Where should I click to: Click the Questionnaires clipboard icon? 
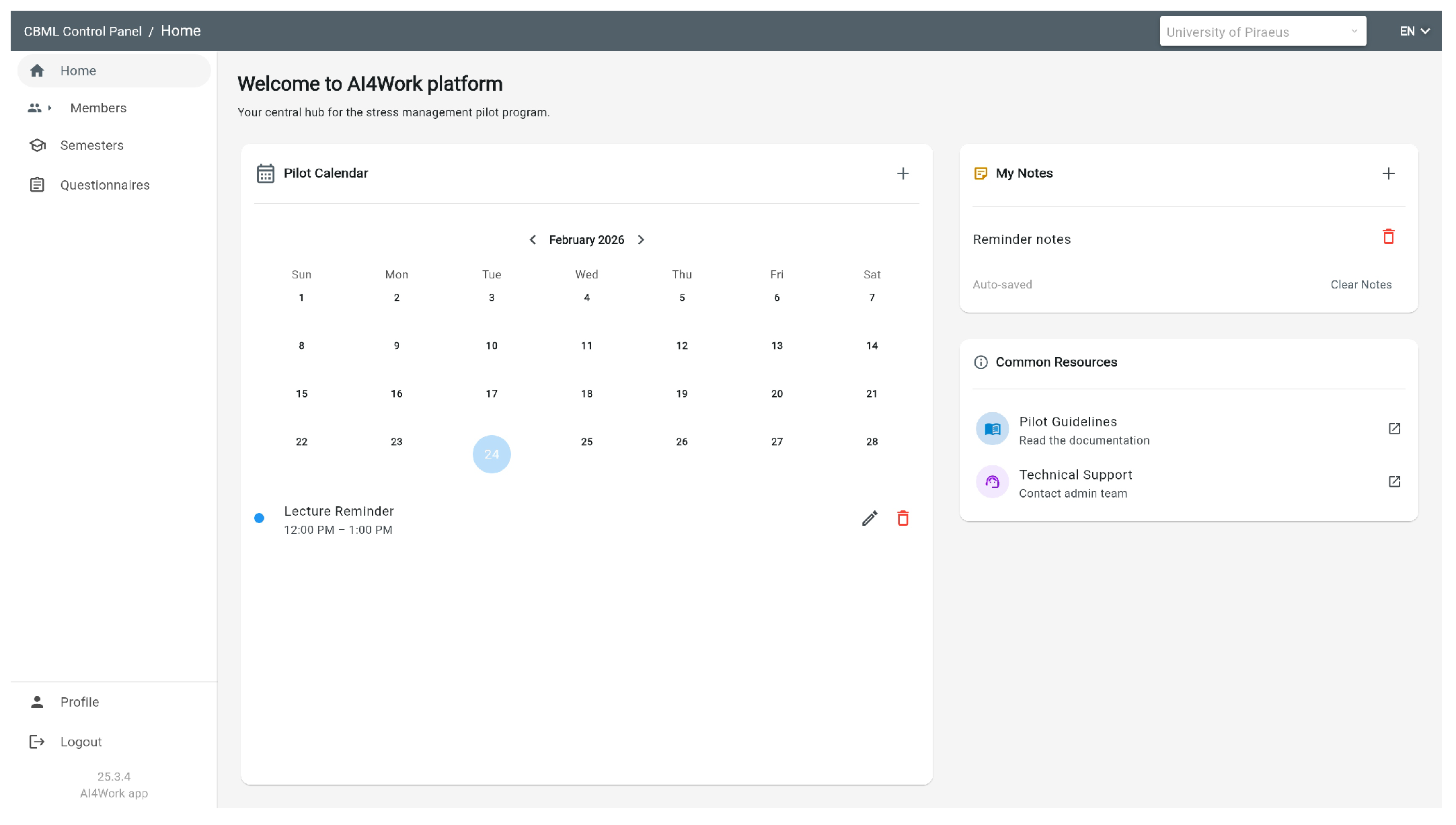(x=37, y=185)
